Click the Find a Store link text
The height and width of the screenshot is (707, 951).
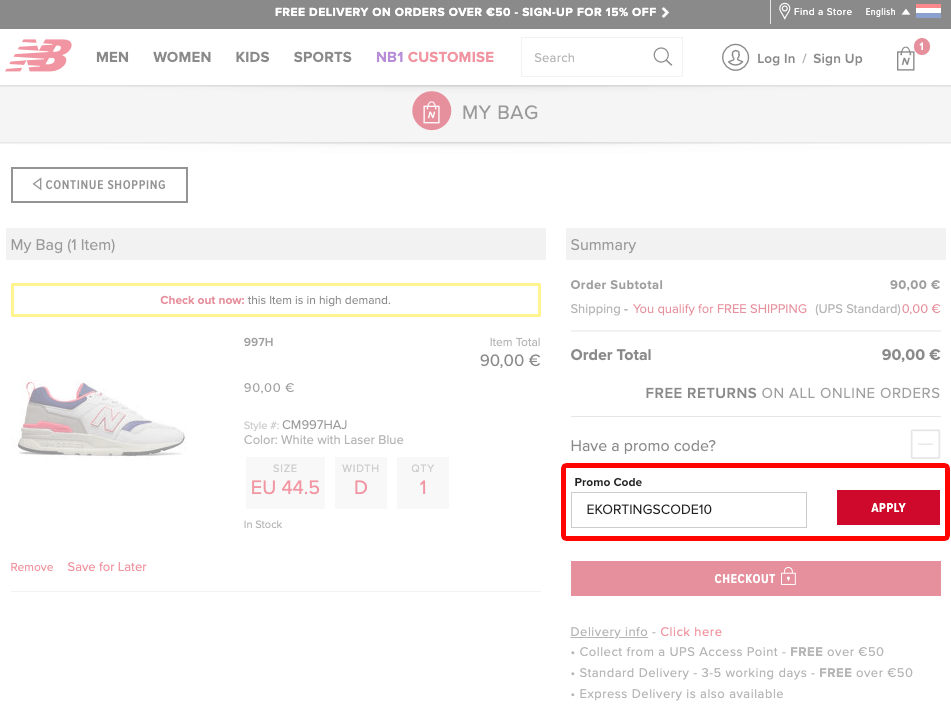coord(822,12)
